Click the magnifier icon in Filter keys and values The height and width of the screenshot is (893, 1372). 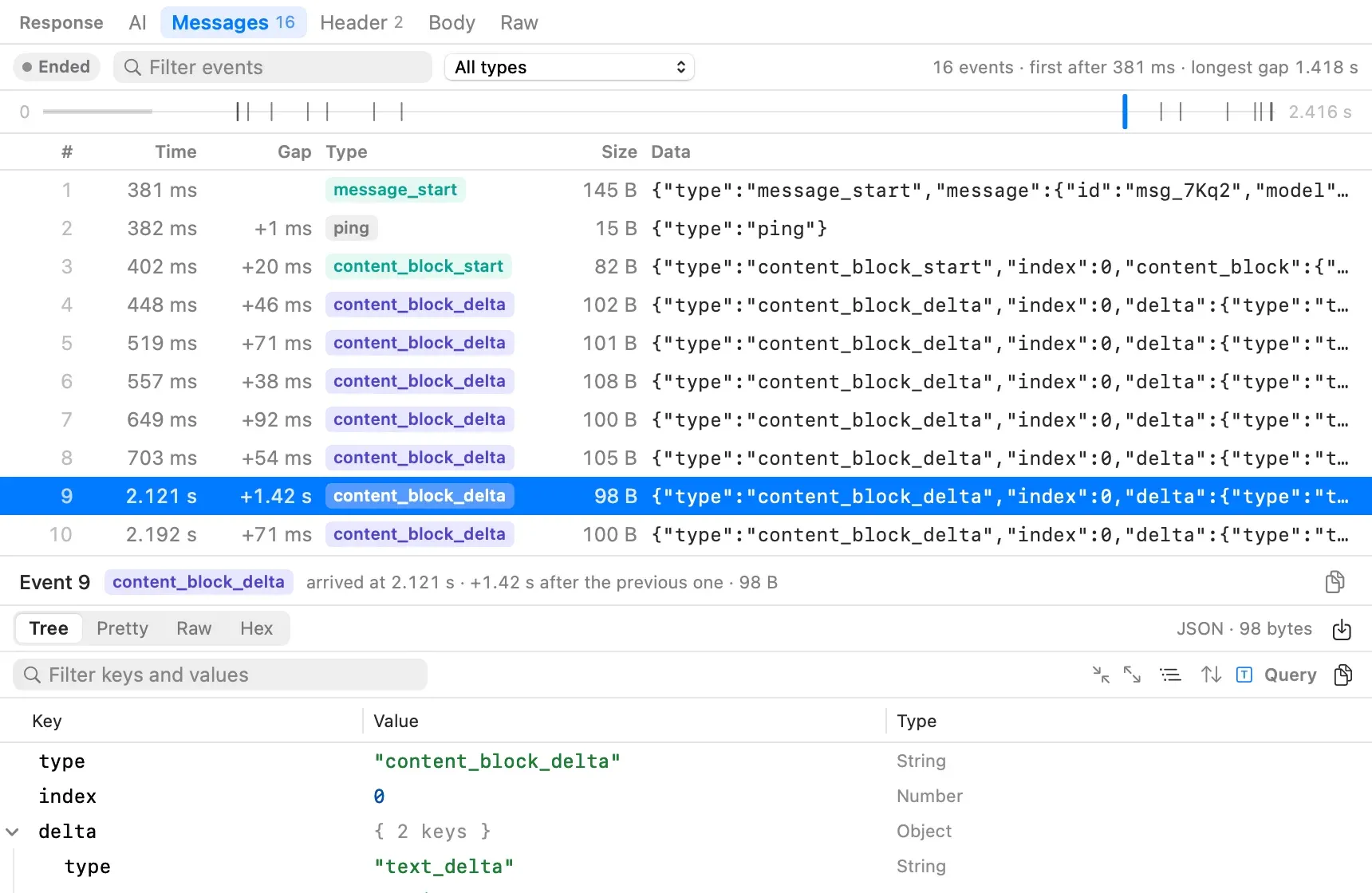click(x=32, y=675)
